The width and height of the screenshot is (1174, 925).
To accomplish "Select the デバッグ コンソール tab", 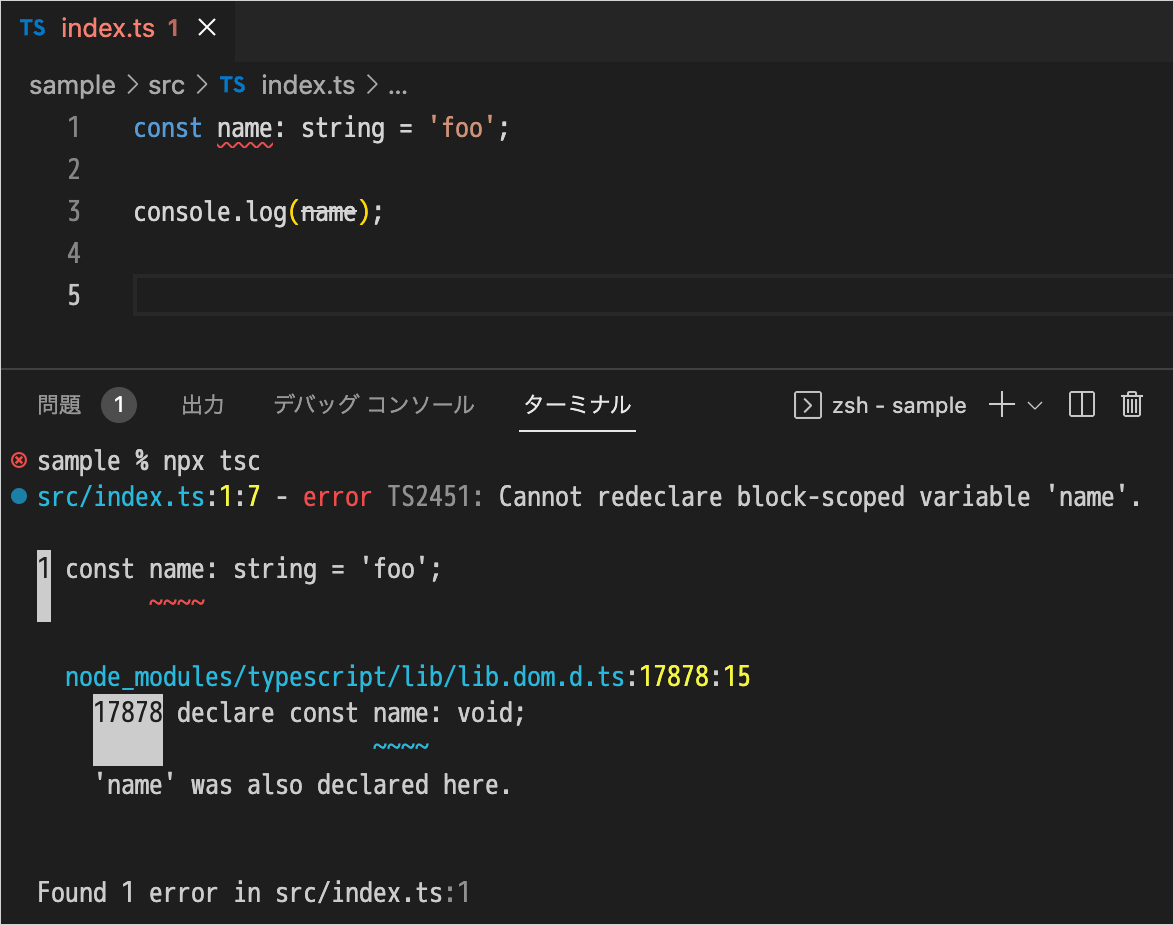I will (373, 405).
